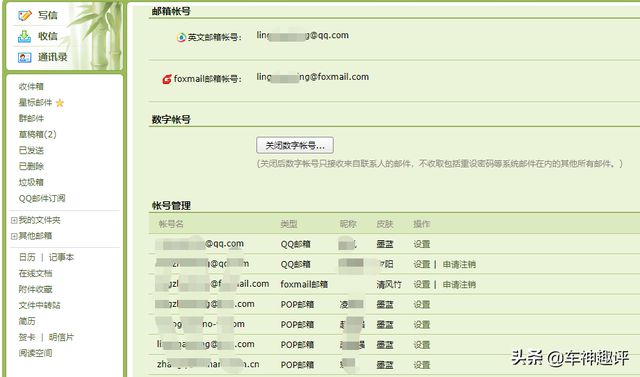Screen dimensions: 640x377
Task: Open 日历 calendar
Action: coord(27,257)
